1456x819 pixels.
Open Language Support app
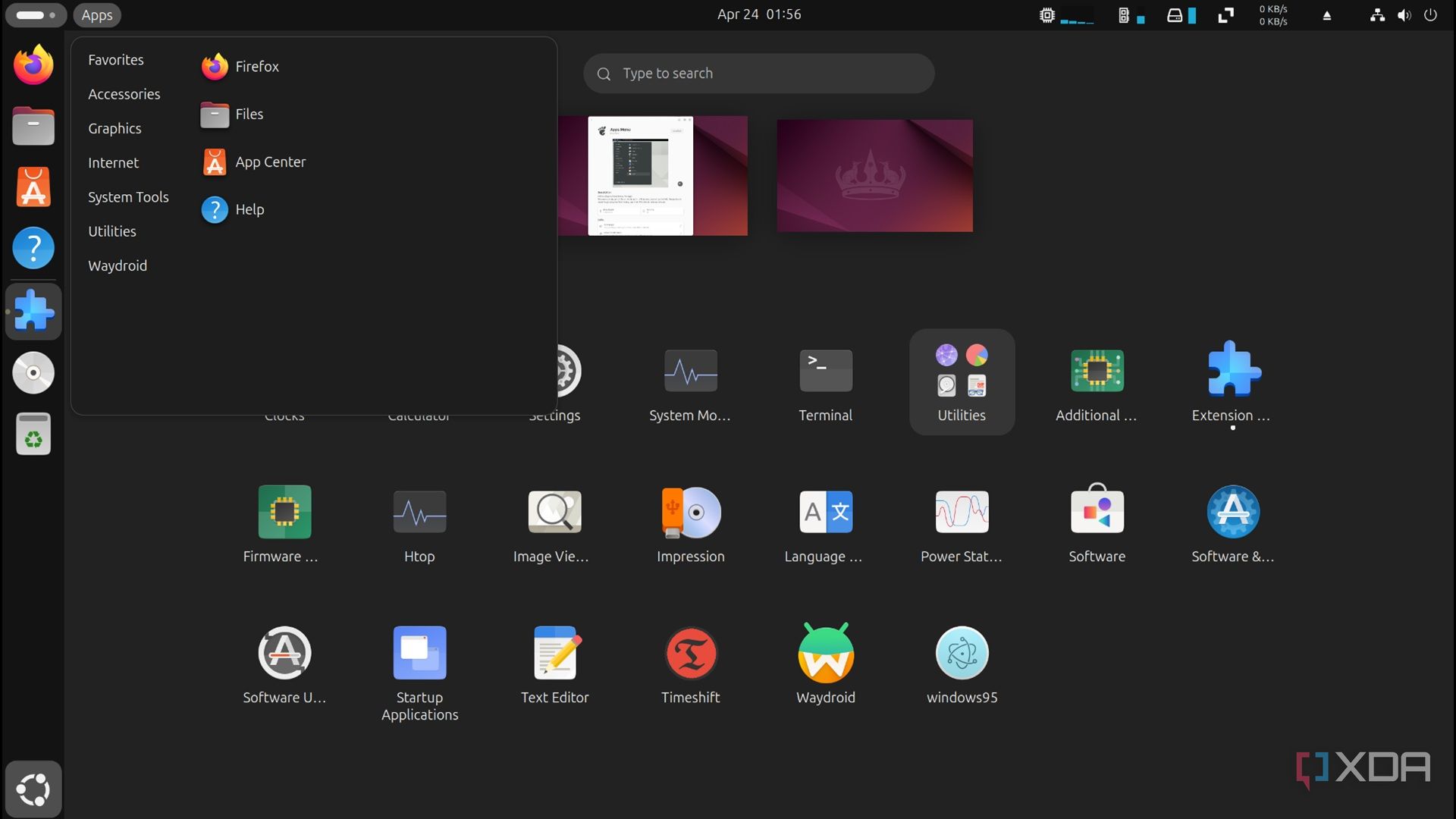tap(825, 524)
